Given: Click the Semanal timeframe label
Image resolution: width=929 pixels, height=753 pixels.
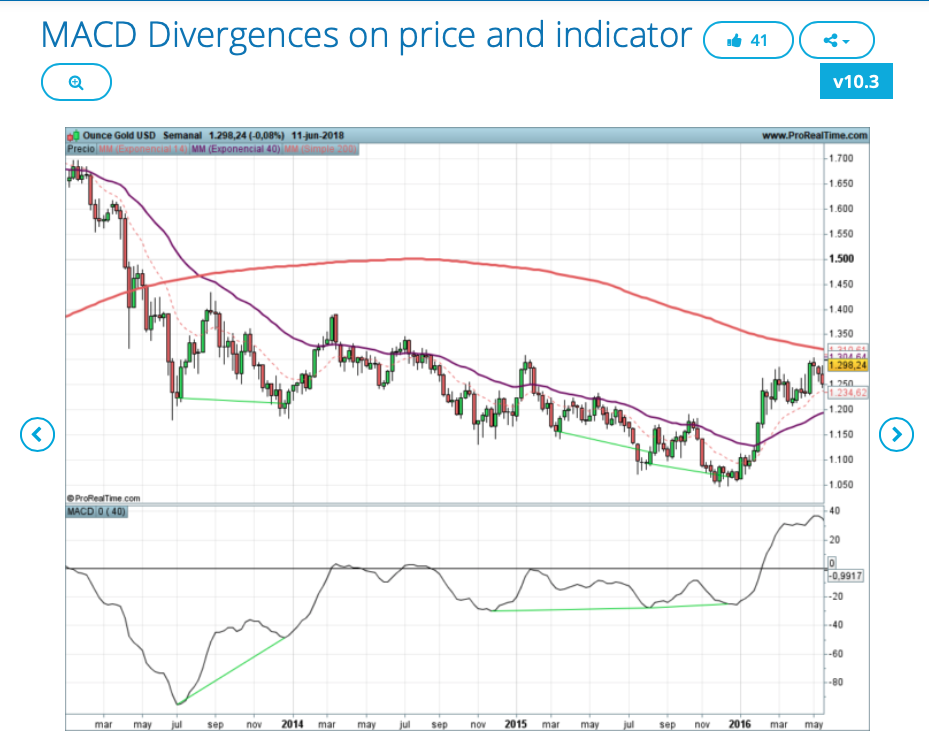Looking at the screenshot, I should (182, 136).
